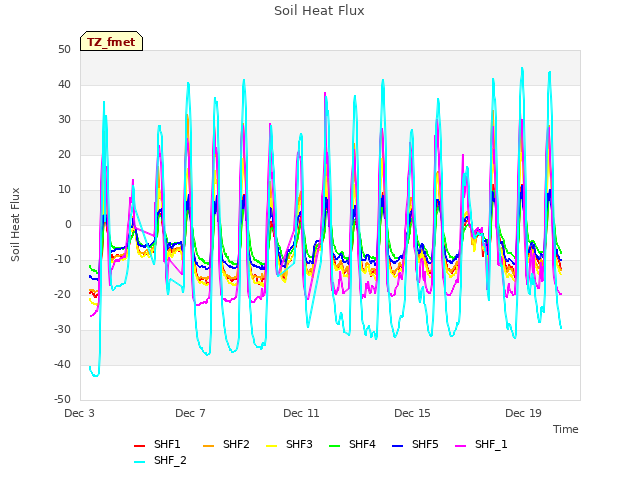This screenshot has width=640, height=480.
Task: Toggle the SHF2 series legend label
Action: point(236,444)
